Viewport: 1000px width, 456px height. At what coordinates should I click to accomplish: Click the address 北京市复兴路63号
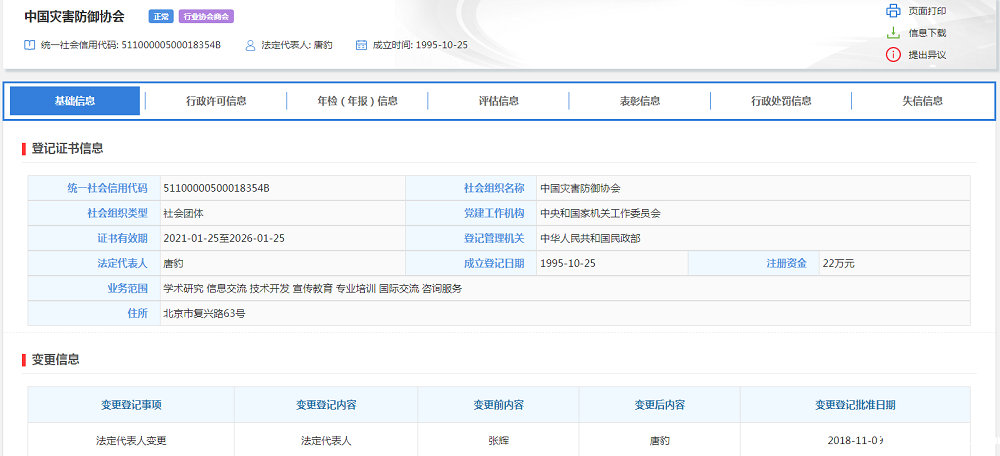tap(204, 313)
